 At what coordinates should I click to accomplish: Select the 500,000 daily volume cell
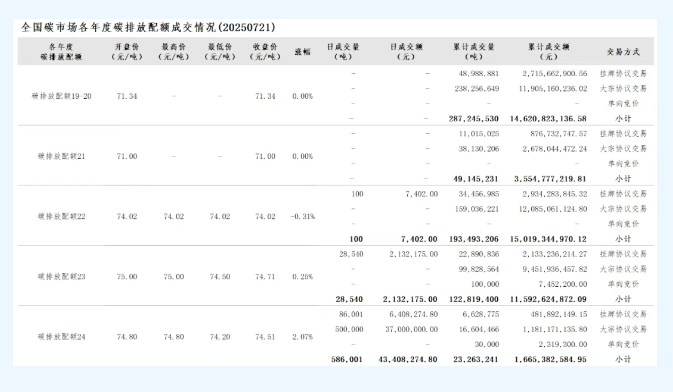349,329
